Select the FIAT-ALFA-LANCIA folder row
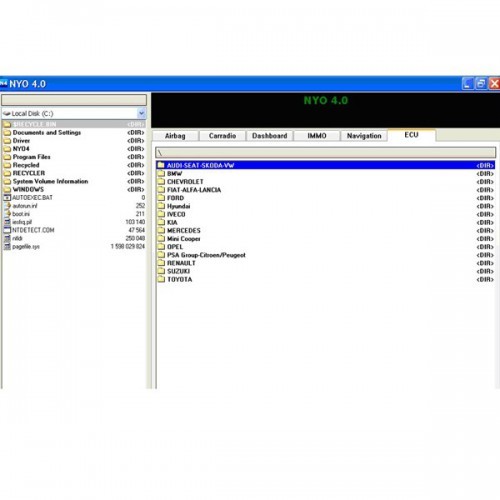Viewport: 500px width, 500px height. [326, 190]
